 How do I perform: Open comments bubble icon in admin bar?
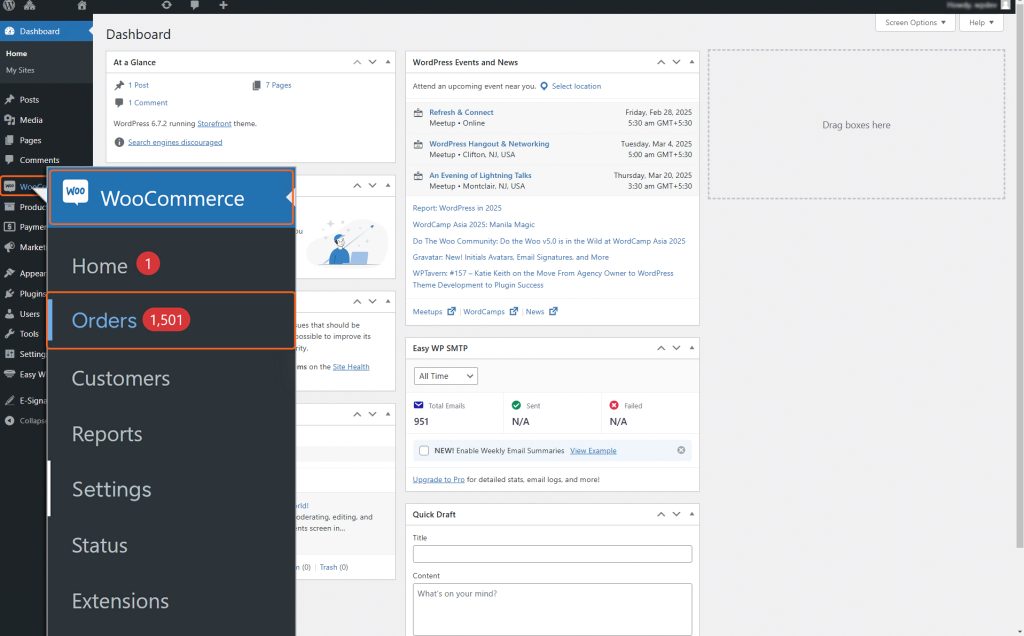pyautogui.click(x=194, y=6)
